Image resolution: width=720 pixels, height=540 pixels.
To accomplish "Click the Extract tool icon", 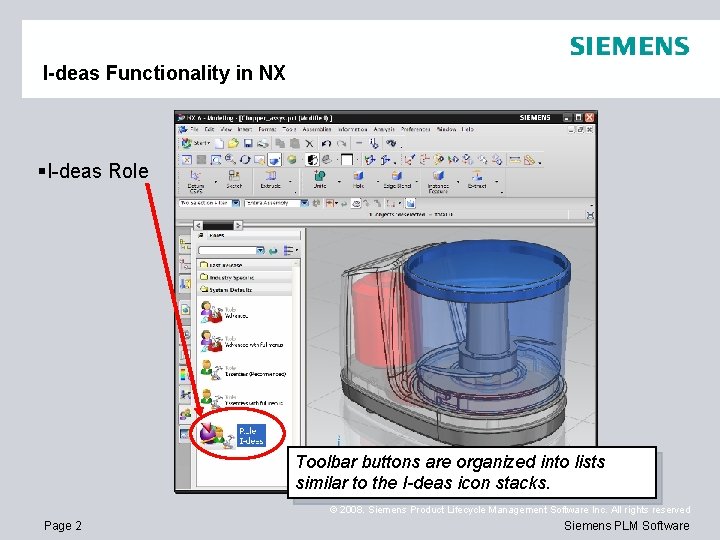I will click(477, 180).
